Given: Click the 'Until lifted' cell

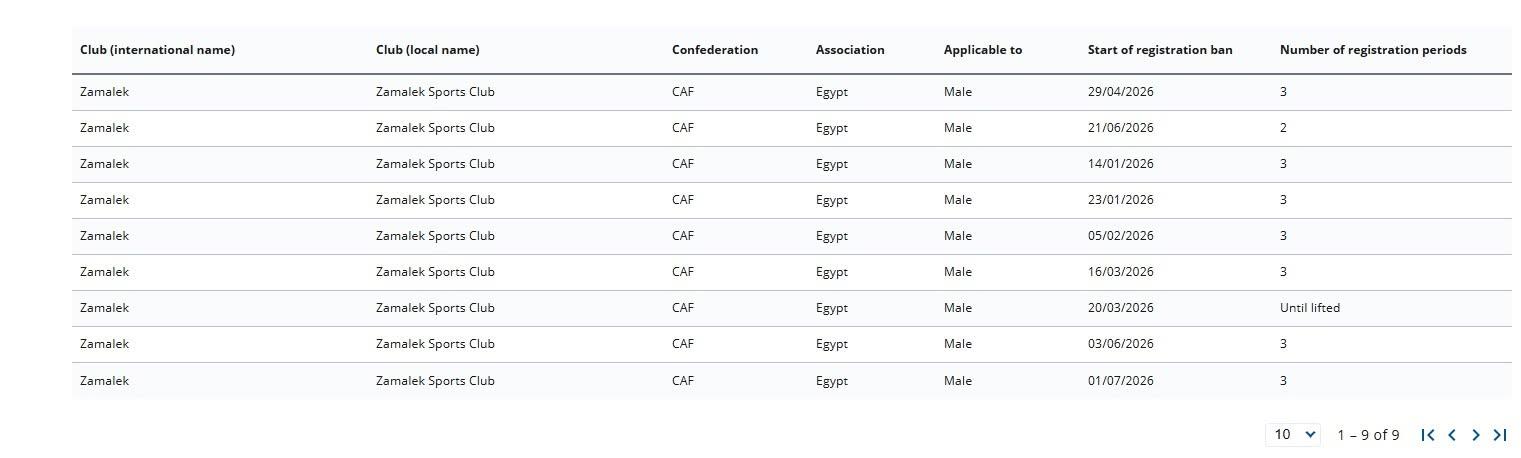Looking at the screenshot, I should pos(1310,308).
